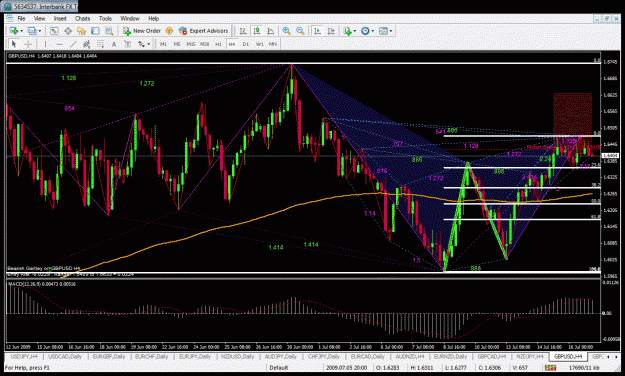
Task: Select the Text Label tool
Action: 128,44
